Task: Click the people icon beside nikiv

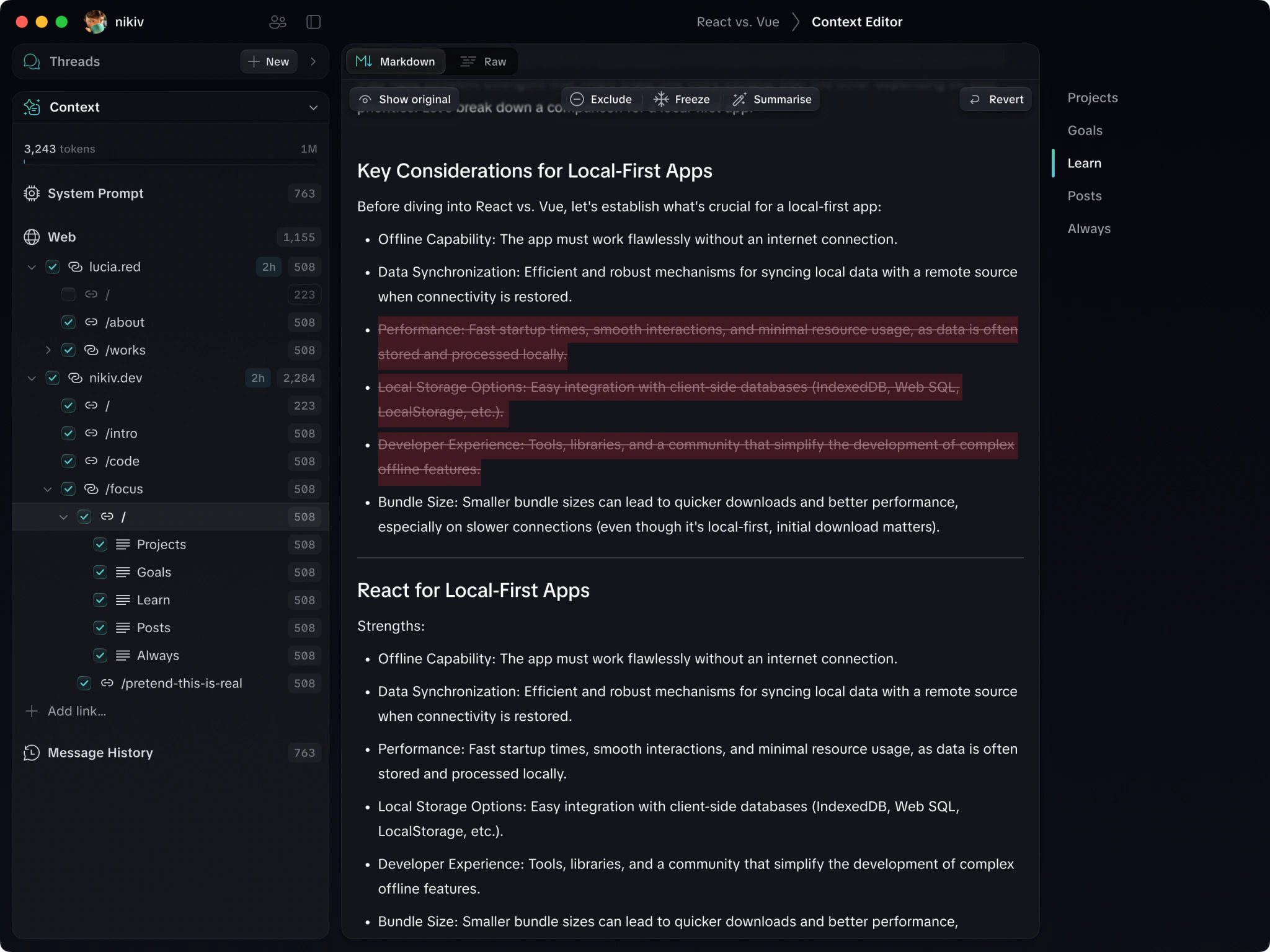Action: [277, 22]
